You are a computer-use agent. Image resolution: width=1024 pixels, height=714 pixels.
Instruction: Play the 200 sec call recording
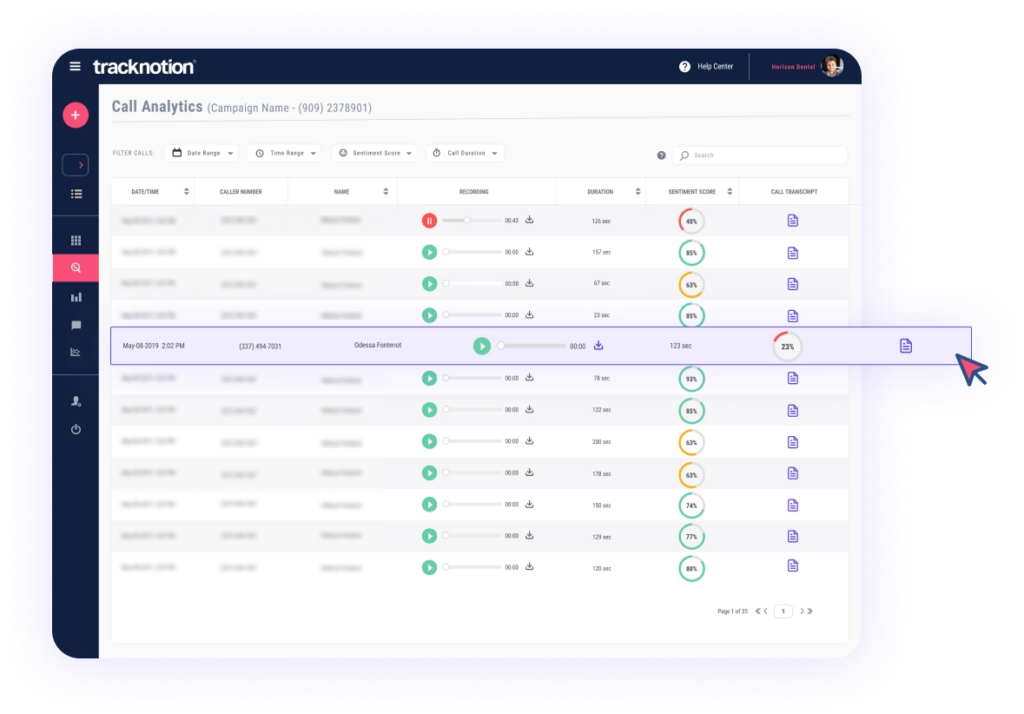coord(429,442)
